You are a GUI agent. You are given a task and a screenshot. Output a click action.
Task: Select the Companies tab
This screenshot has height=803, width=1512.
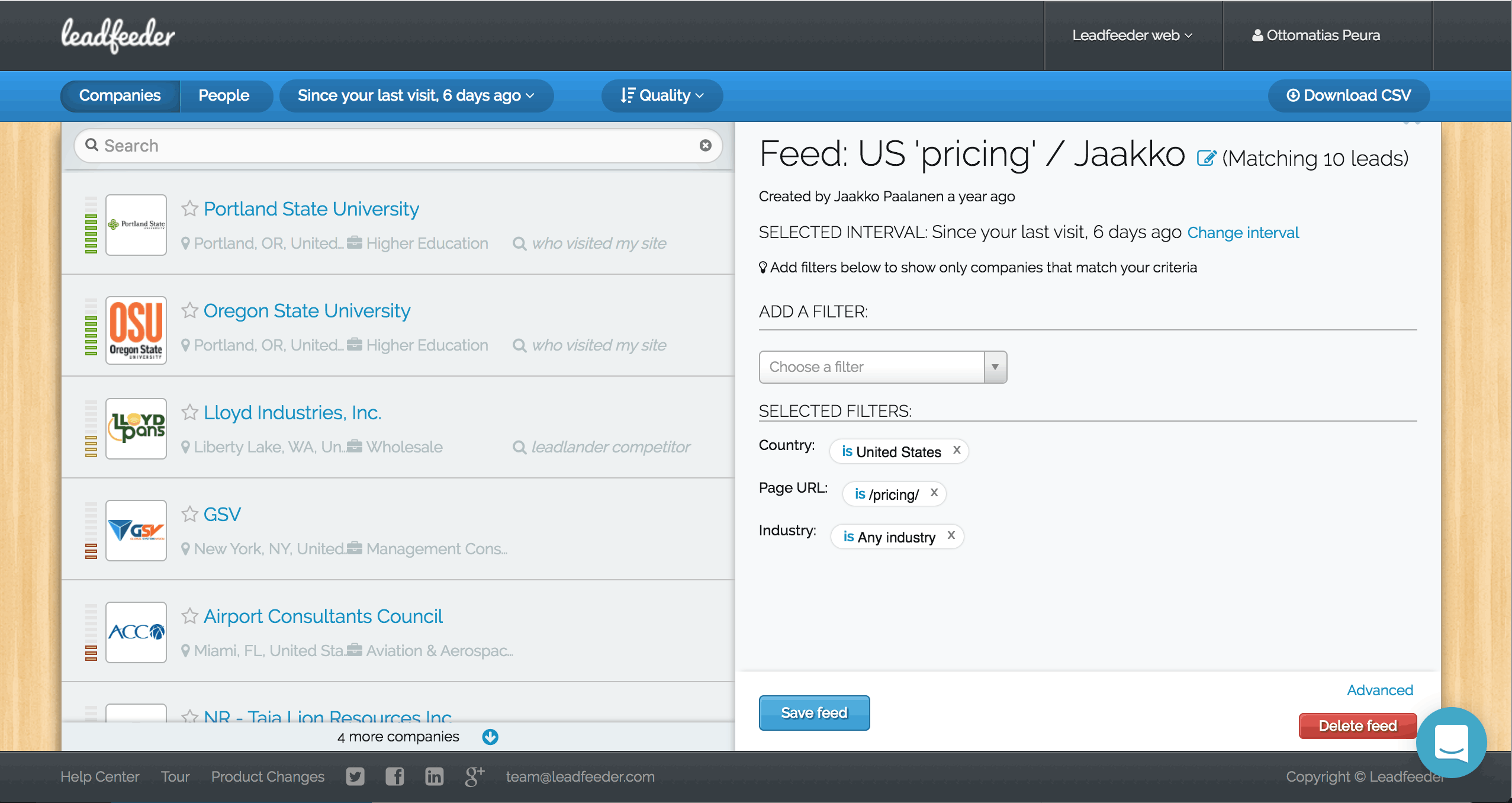pyautogui.click(x=120, y=95)
